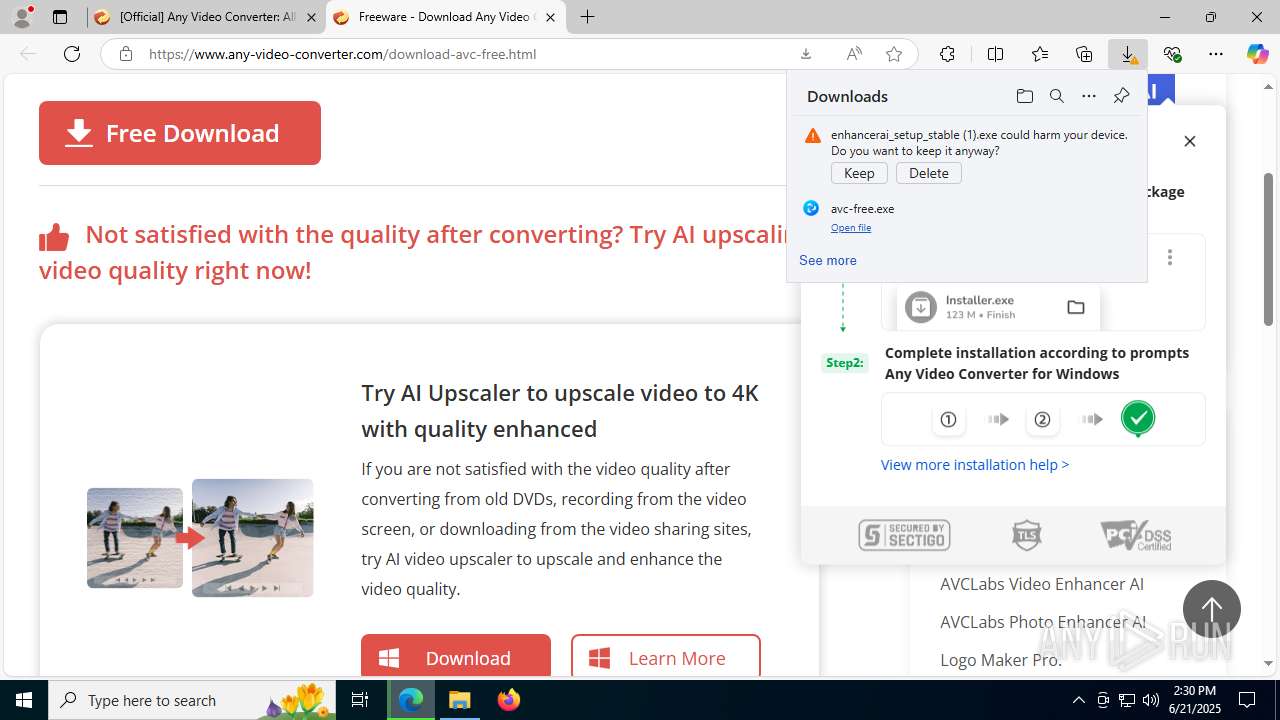
Task: Add this page to favorites star
Action: (894, 54)
